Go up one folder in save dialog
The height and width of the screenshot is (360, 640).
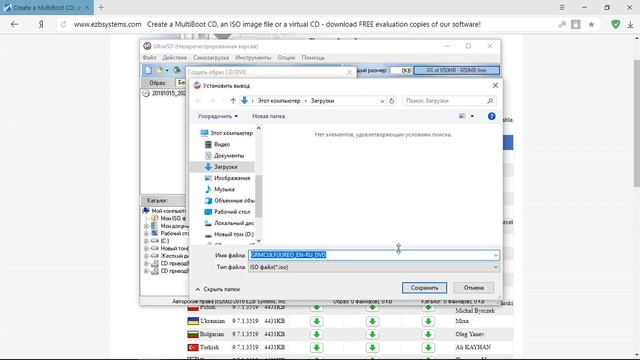pyautogui.click(x=233, y=101)
